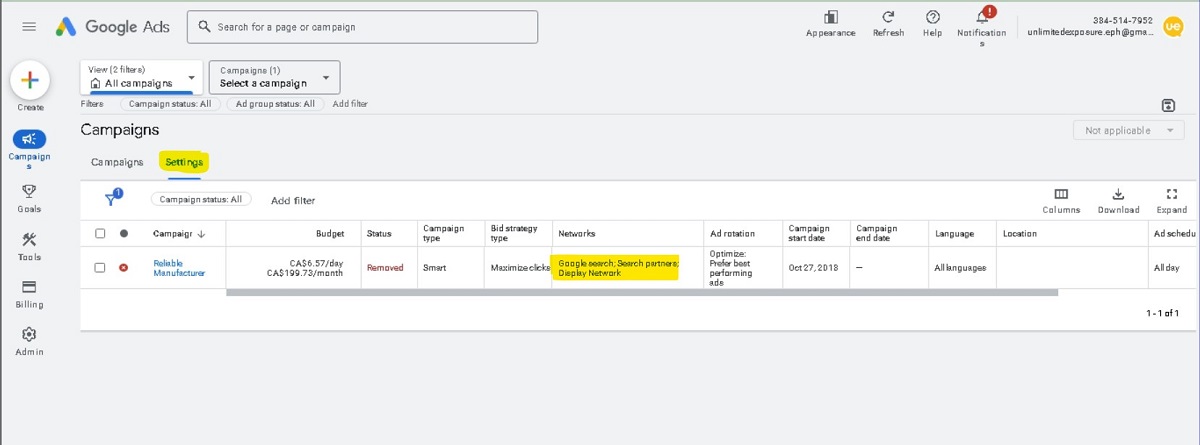Select the Reliable Manufacturer row checkbox
The width and height of the screenshot is (1200, 445).
click(100, 268)
